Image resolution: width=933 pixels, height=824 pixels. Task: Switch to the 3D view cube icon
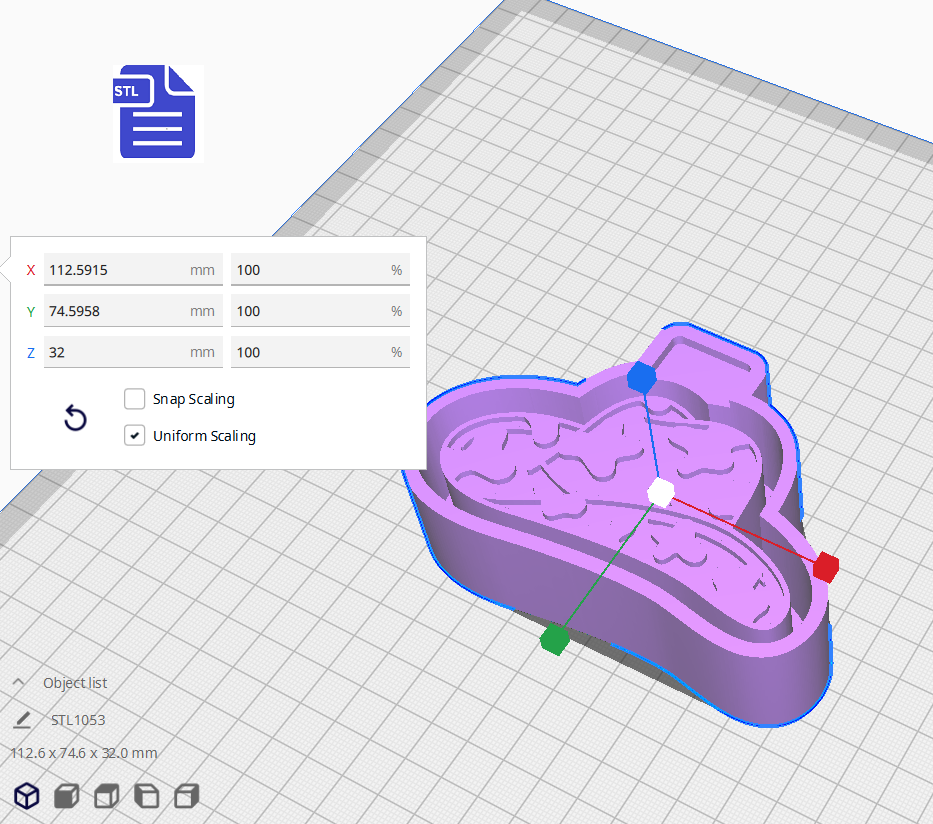(26, 796)
